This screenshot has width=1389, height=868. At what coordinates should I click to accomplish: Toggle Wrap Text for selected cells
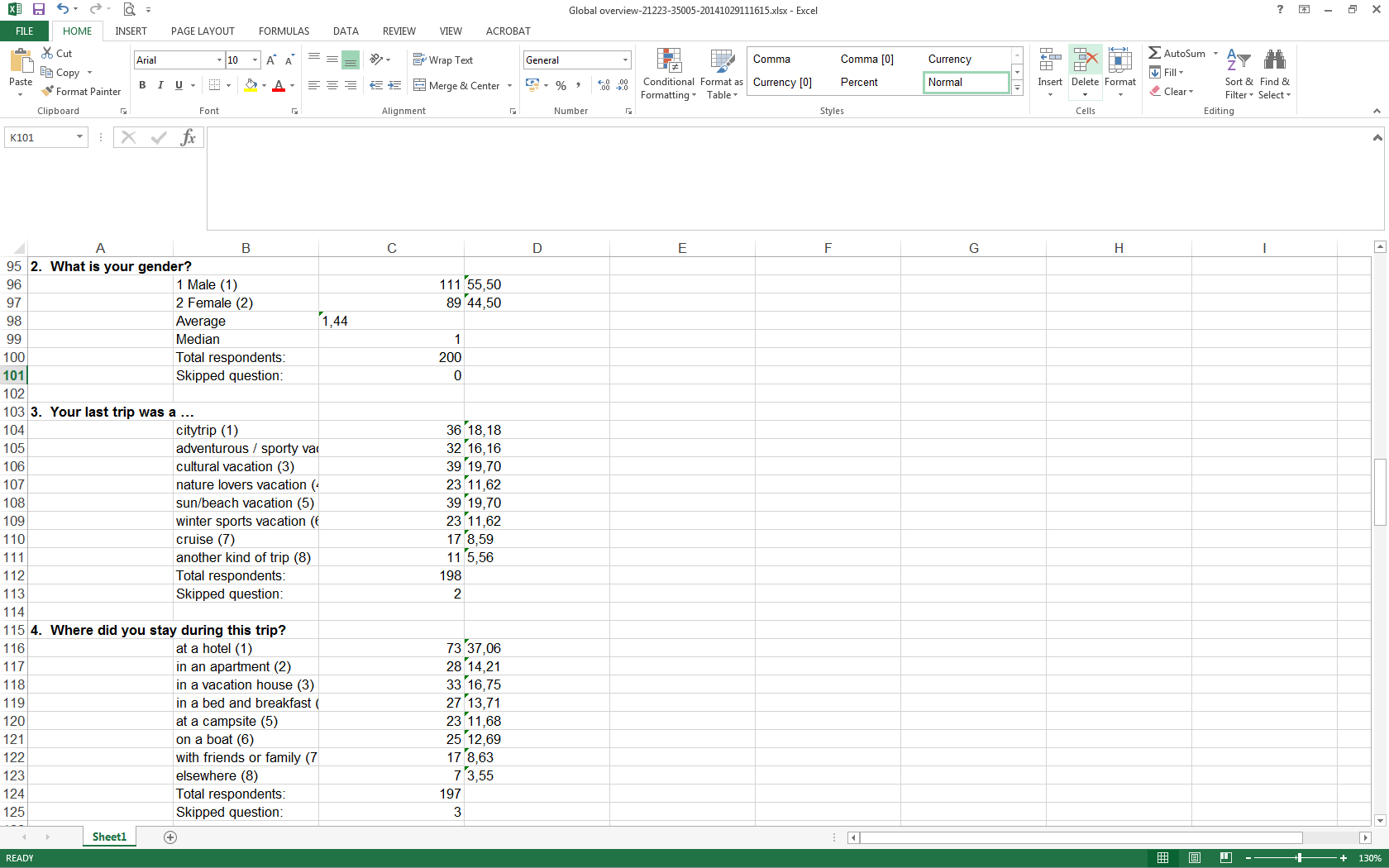tap(443, 60)
